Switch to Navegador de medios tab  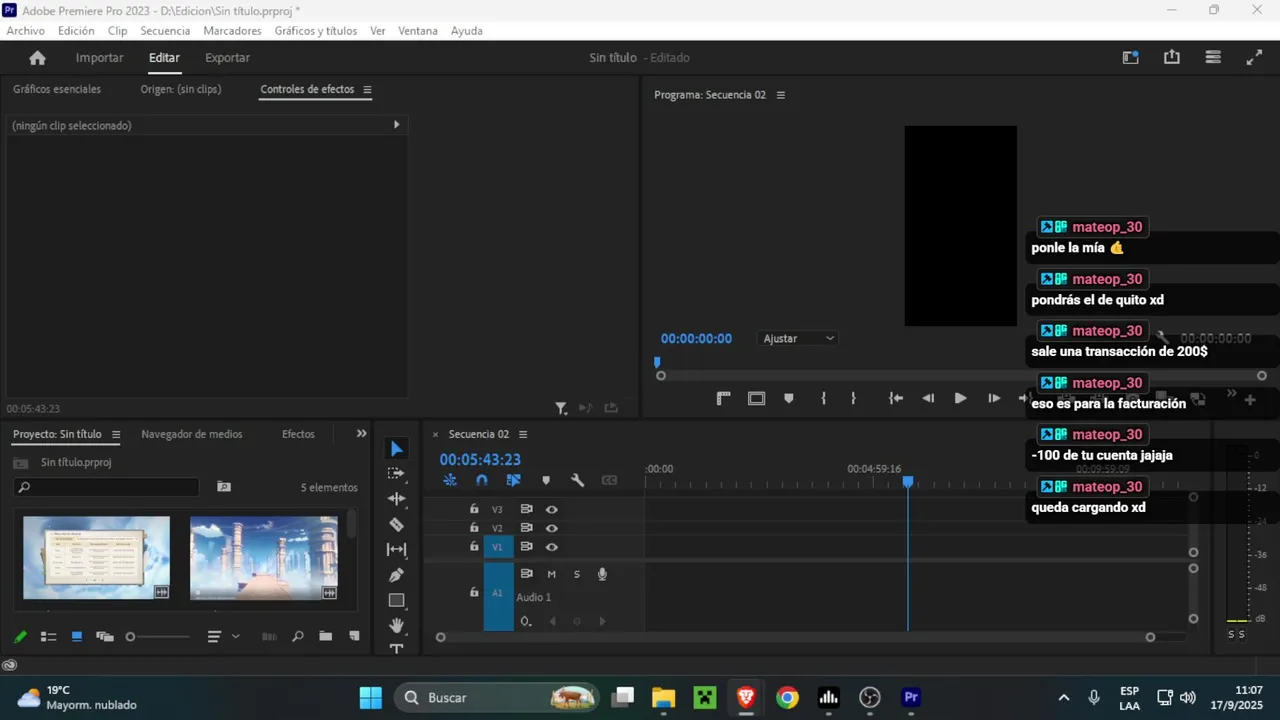[x=192, y=434]
